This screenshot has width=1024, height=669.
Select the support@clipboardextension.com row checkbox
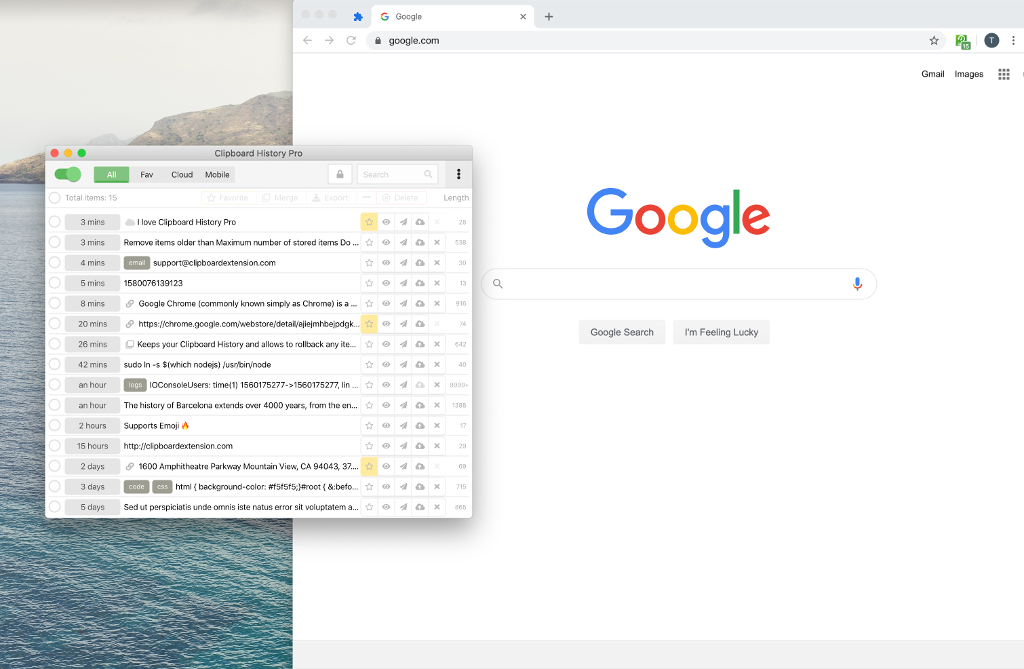[x=55, y=263]
